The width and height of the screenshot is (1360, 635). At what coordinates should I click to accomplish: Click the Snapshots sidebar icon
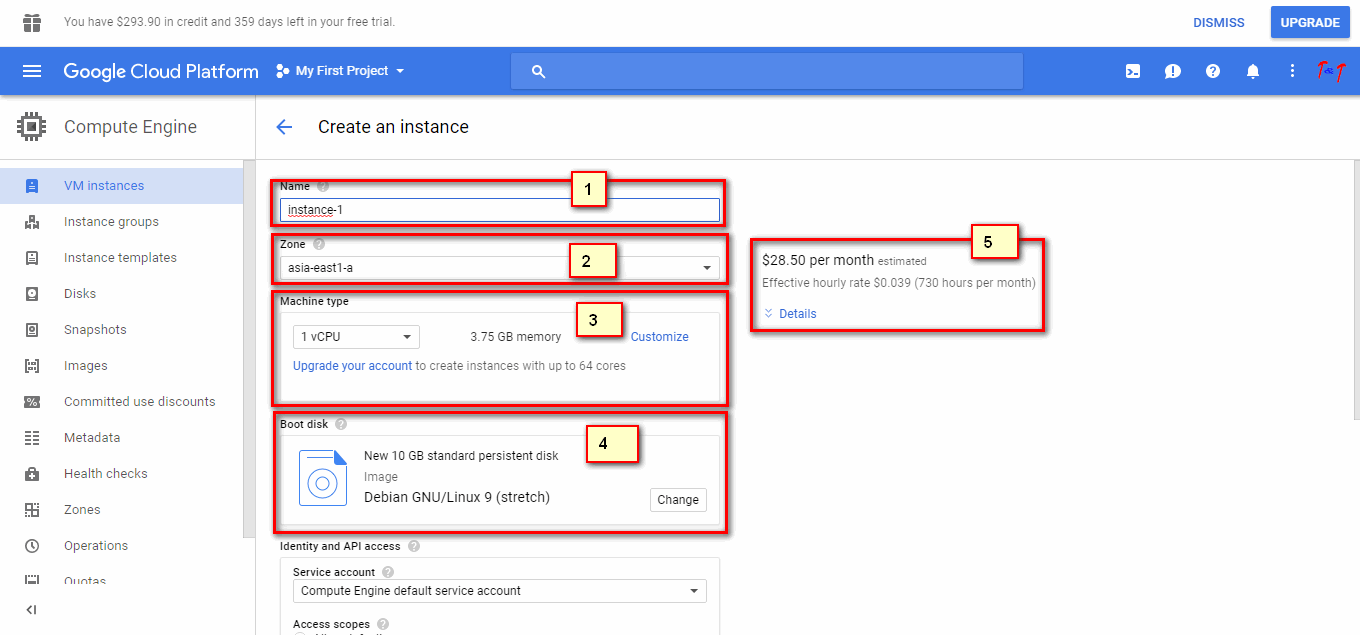[x=32, y=330]
